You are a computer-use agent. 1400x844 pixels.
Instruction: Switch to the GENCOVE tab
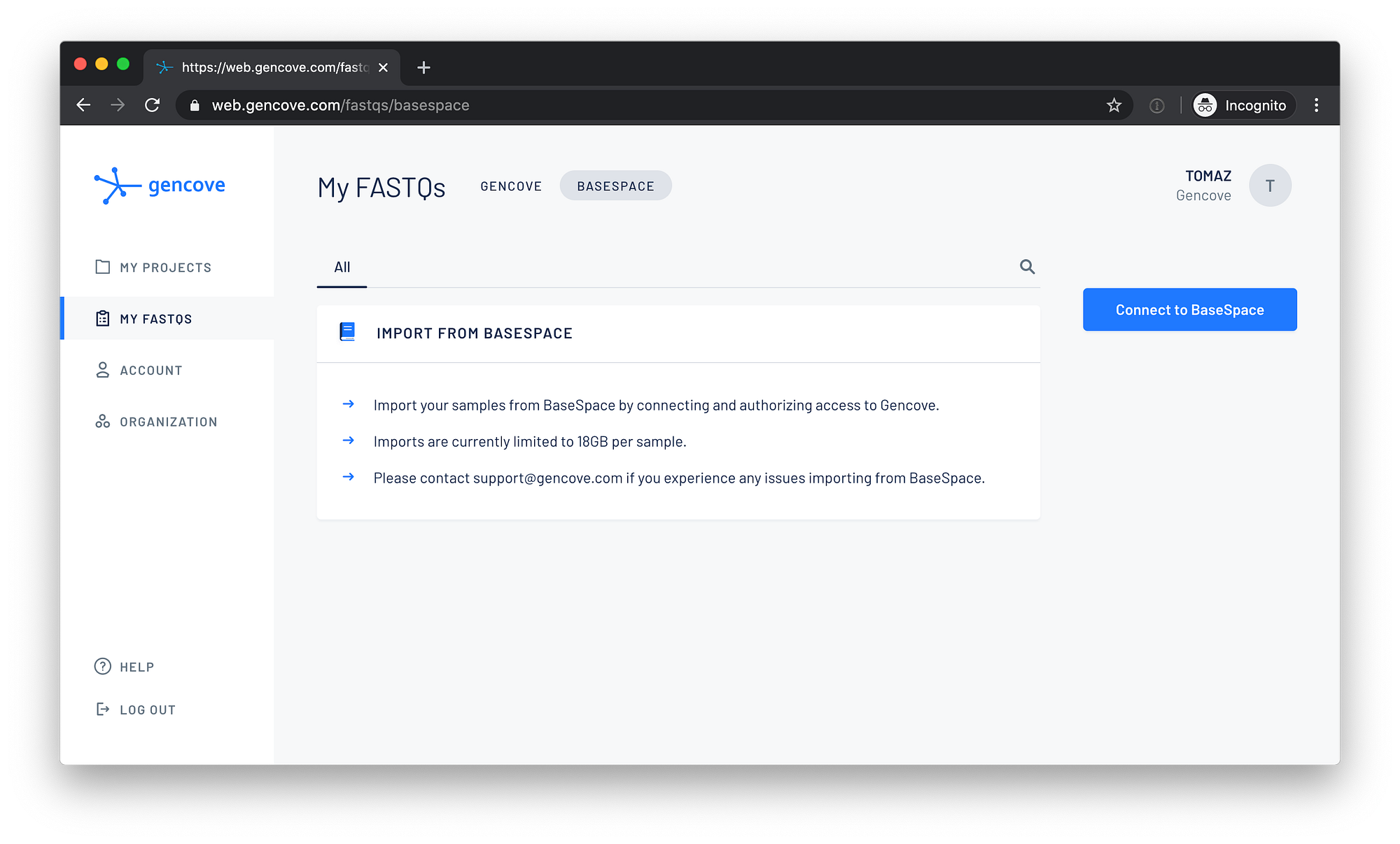(x=511, y=186)
